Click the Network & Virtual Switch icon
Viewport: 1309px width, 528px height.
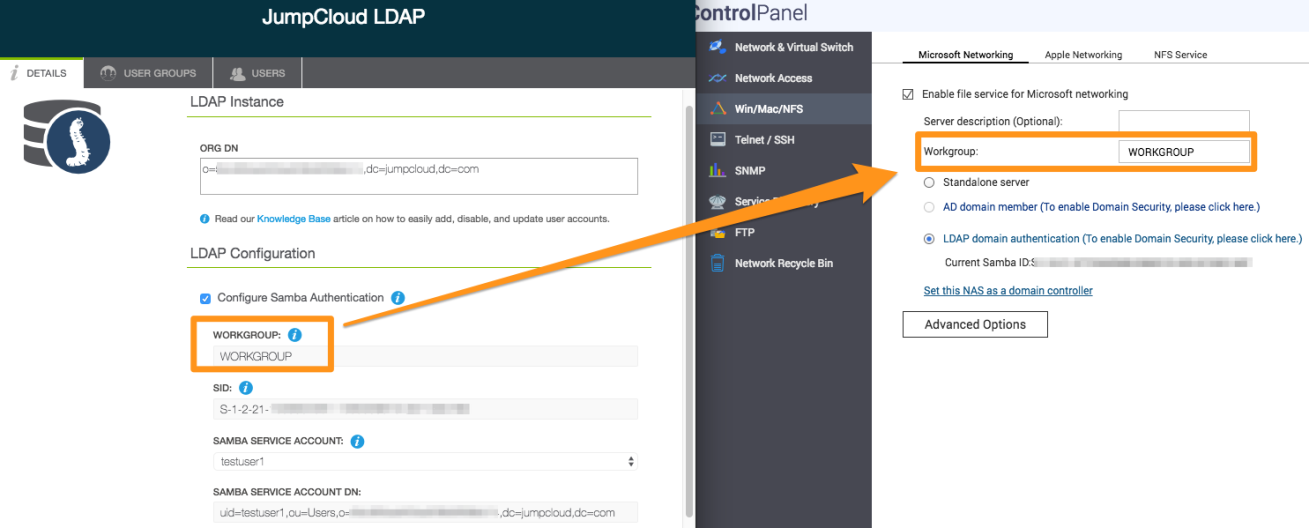click(717, 47)
